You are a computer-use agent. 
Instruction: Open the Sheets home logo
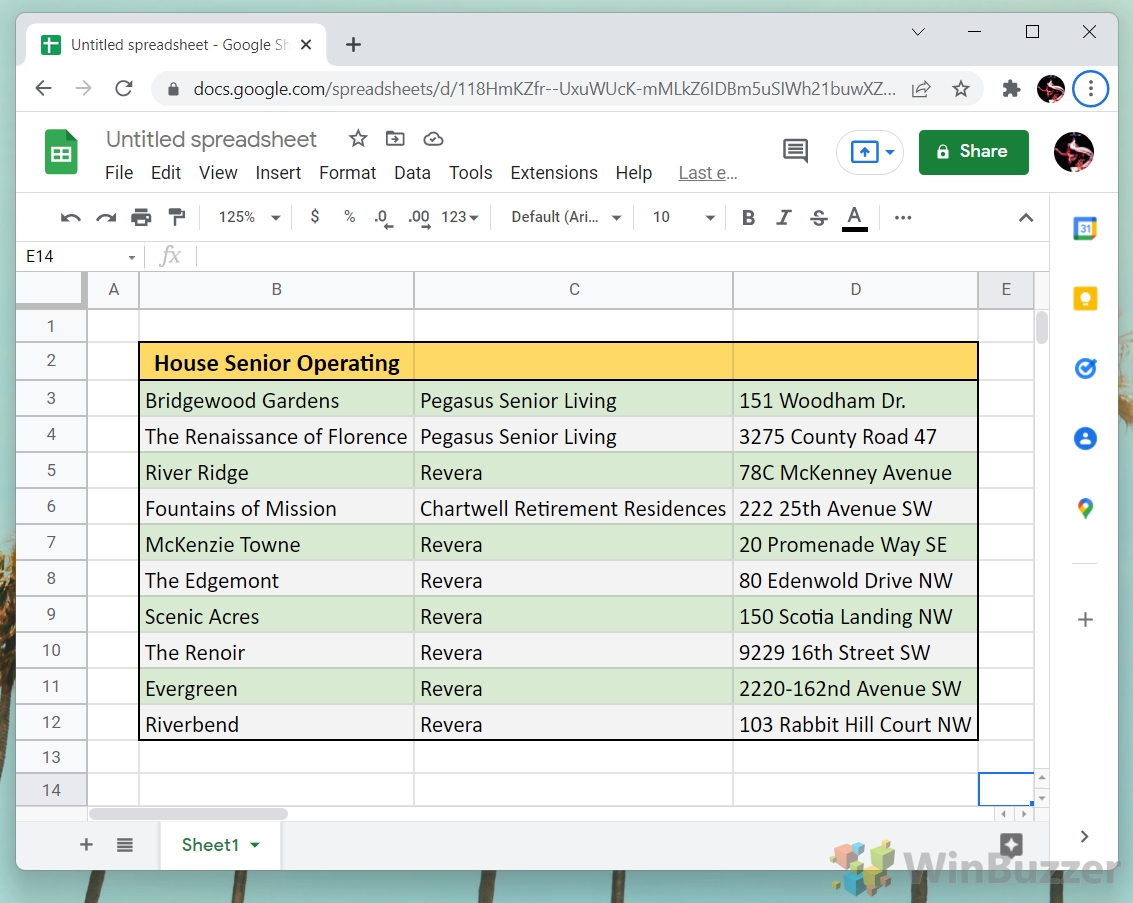pyautogui.click(x=61, y=152)
